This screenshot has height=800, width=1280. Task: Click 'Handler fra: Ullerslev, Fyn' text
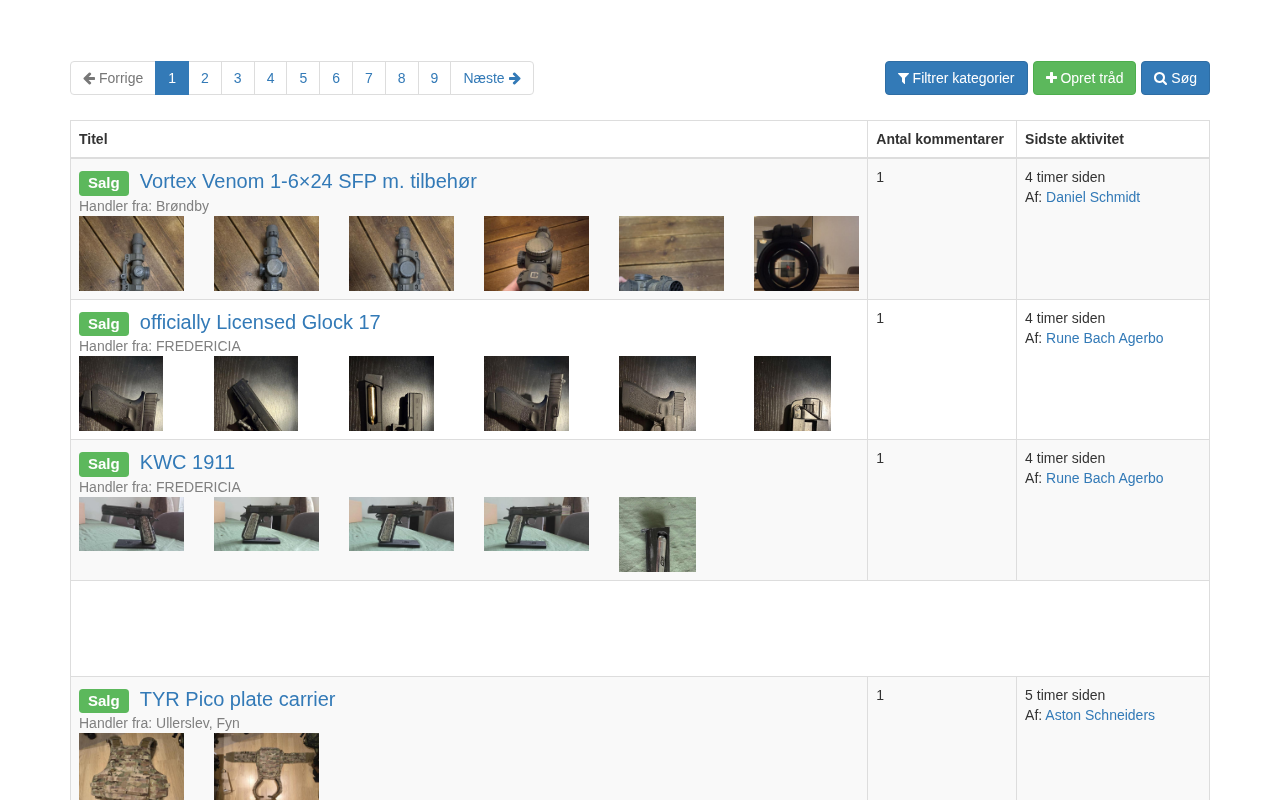click(x=159, y=723)
